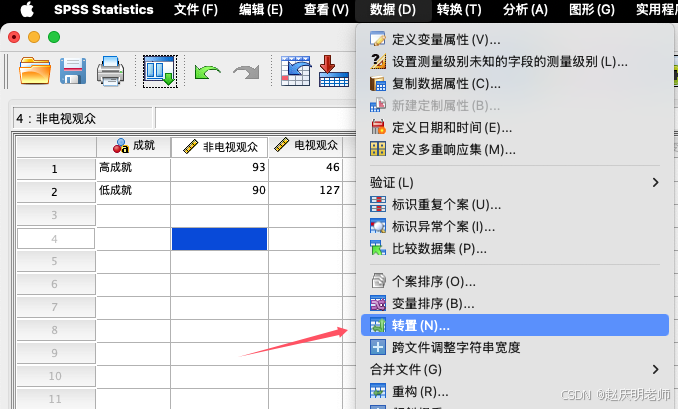Click the Go to case icon
The width and height of the screenshot is (678, 409).
pos(296,71)
